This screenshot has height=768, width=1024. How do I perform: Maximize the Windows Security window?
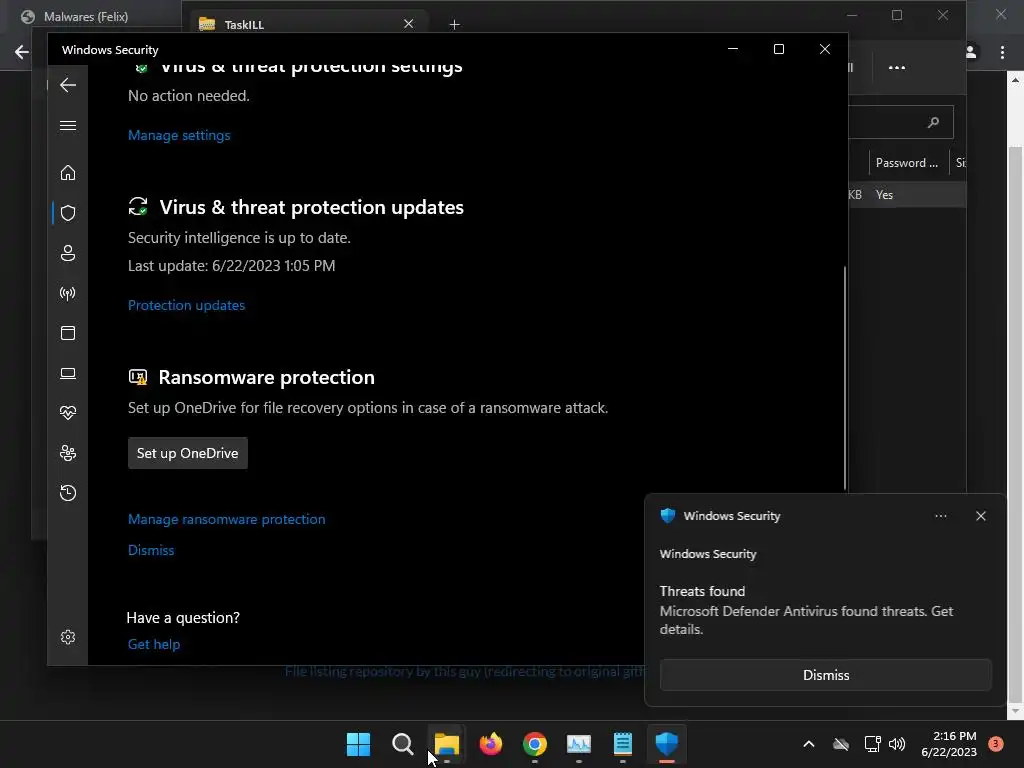click(x=778, y=49)
